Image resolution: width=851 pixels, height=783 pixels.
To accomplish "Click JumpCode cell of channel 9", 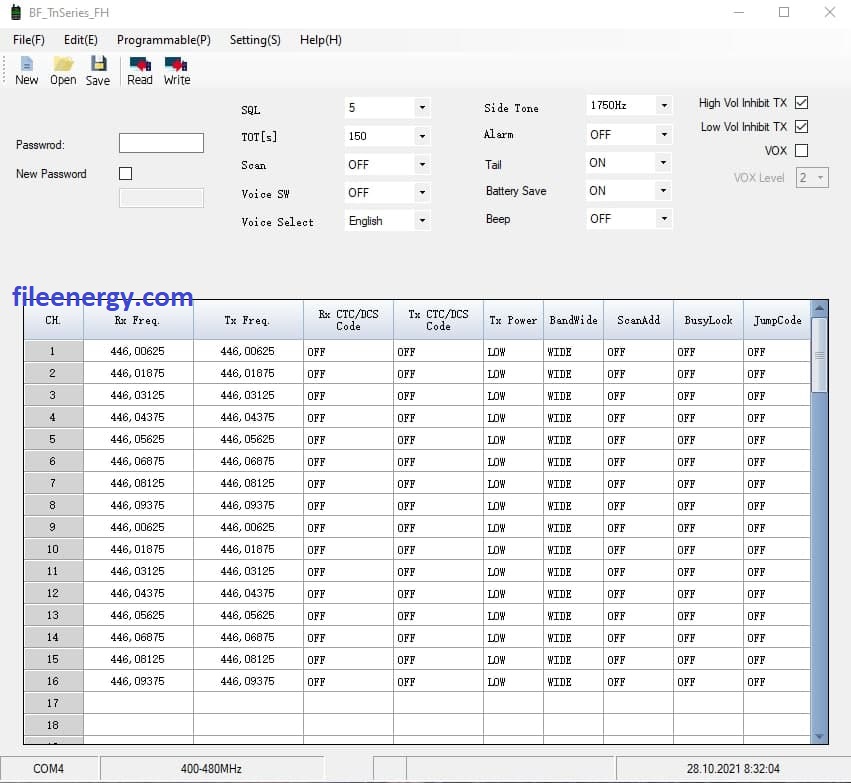I will pyautogui.click(x=777, y=527).
